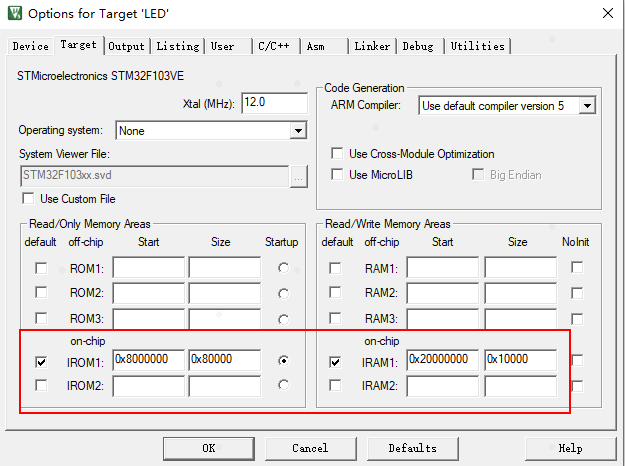This screenshot has height=466, width=625.
Task: Check the IROM2 default checkbox
Action: pyautogui.click(x=41, y=385)
